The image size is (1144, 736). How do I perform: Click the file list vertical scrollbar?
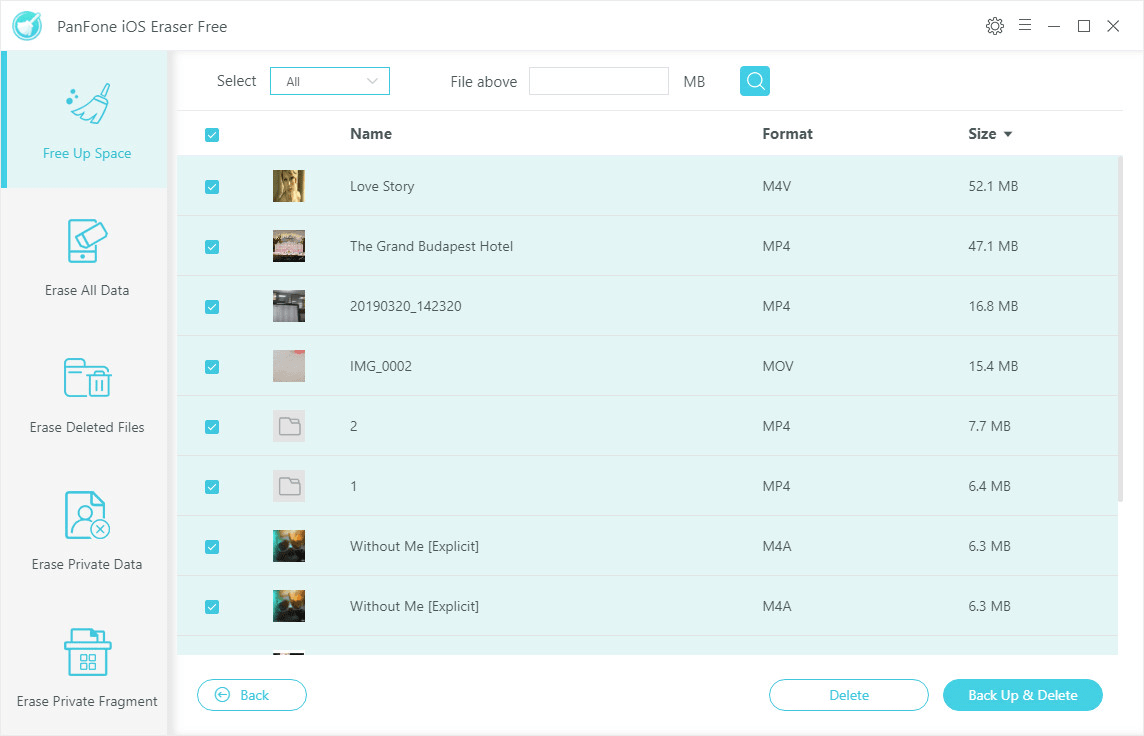(1120, 328)
